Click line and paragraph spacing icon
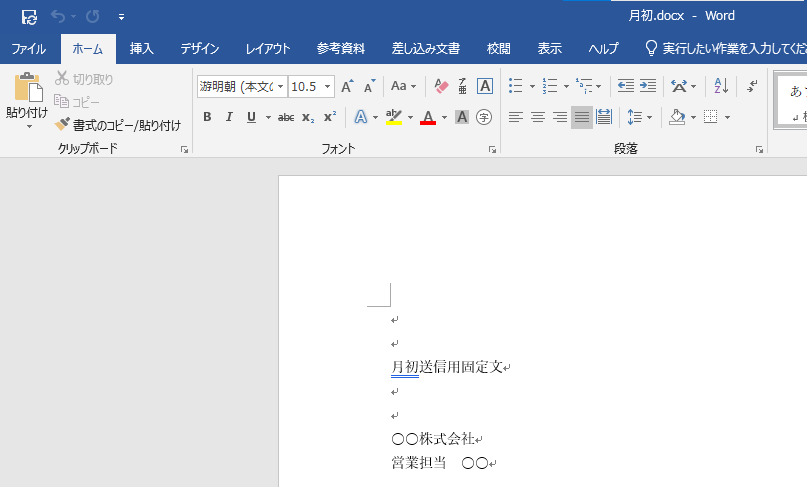Screen dimensions: 807x487 pyautogui.click(x=635, y=117)
